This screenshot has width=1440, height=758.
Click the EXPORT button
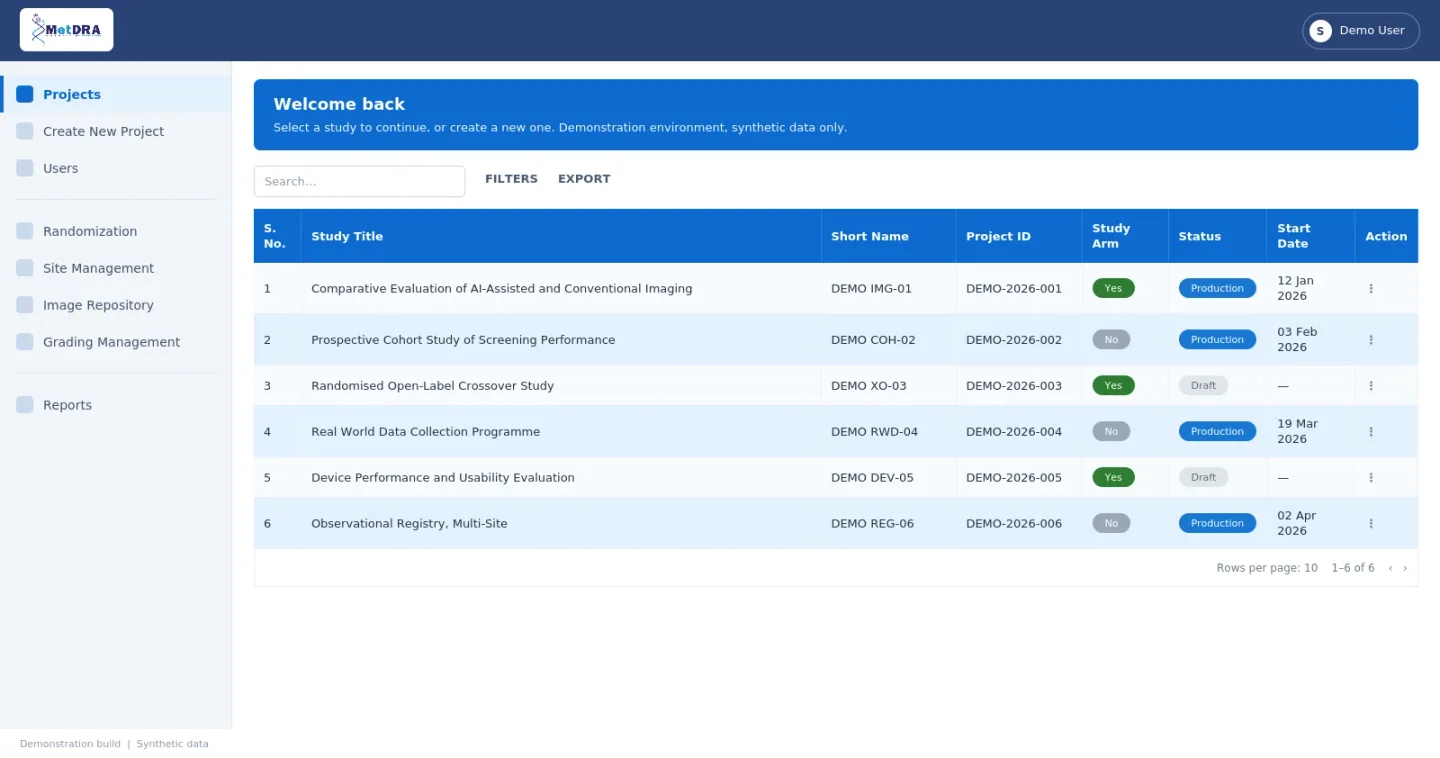click(x=584, y=179)
